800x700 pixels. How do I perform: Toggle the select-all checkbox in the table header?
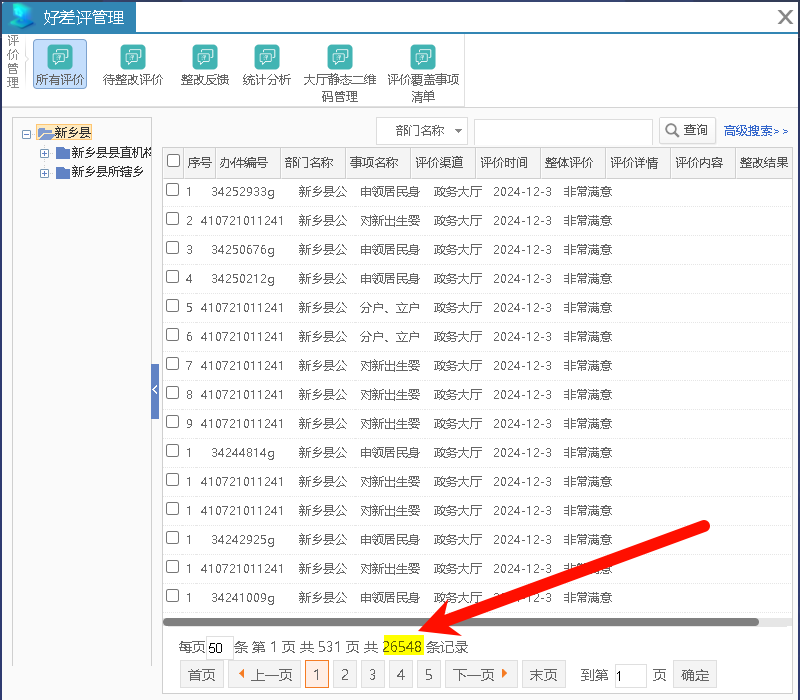pos(174,161)
